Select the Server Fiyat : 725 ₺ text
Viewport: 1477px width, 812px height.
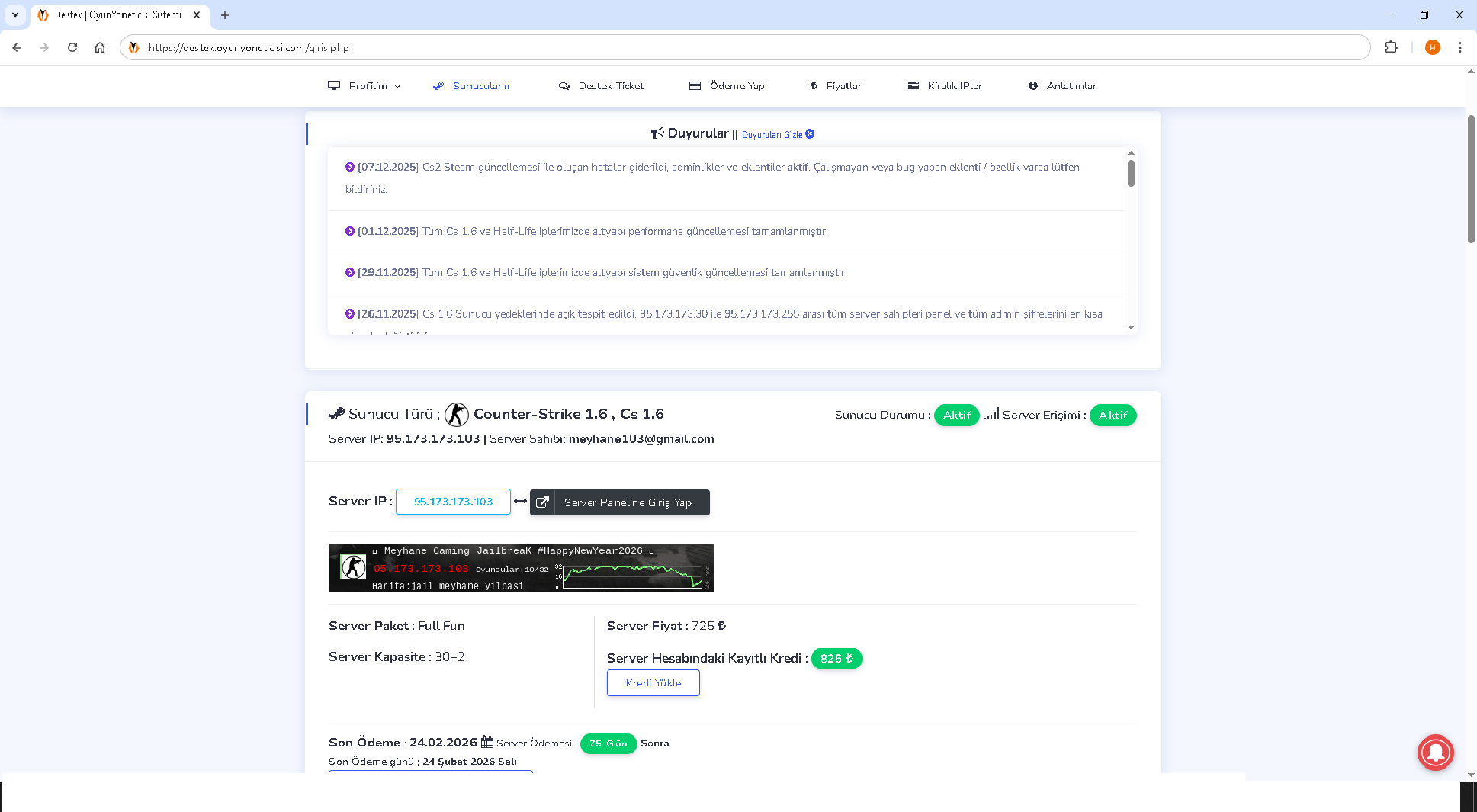coord(667,626)
